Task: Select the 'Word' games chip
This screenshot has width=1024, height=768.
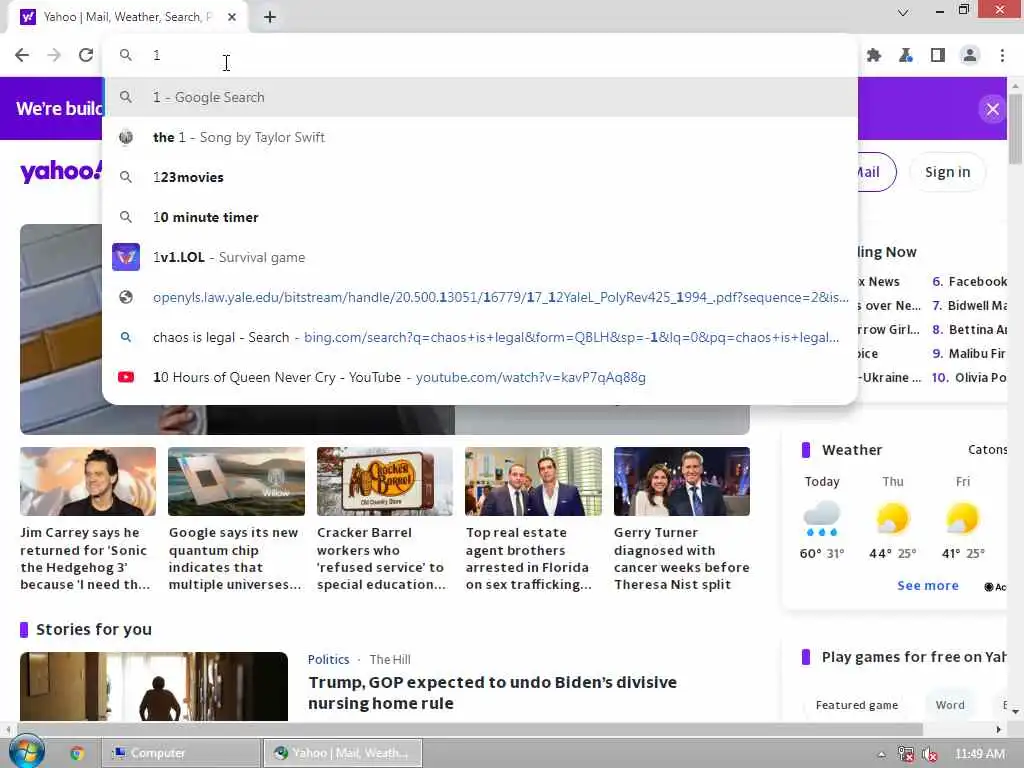Action: click(x=950, y=705)
